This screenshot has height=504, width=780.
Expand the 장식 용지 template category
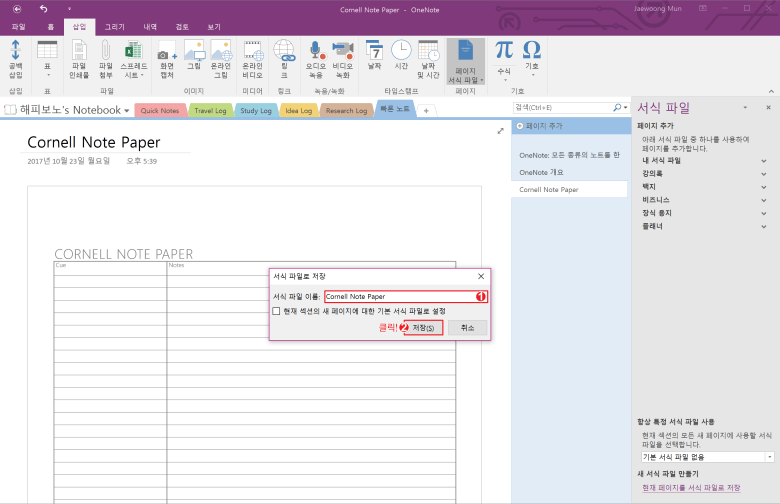coord(764,213)
